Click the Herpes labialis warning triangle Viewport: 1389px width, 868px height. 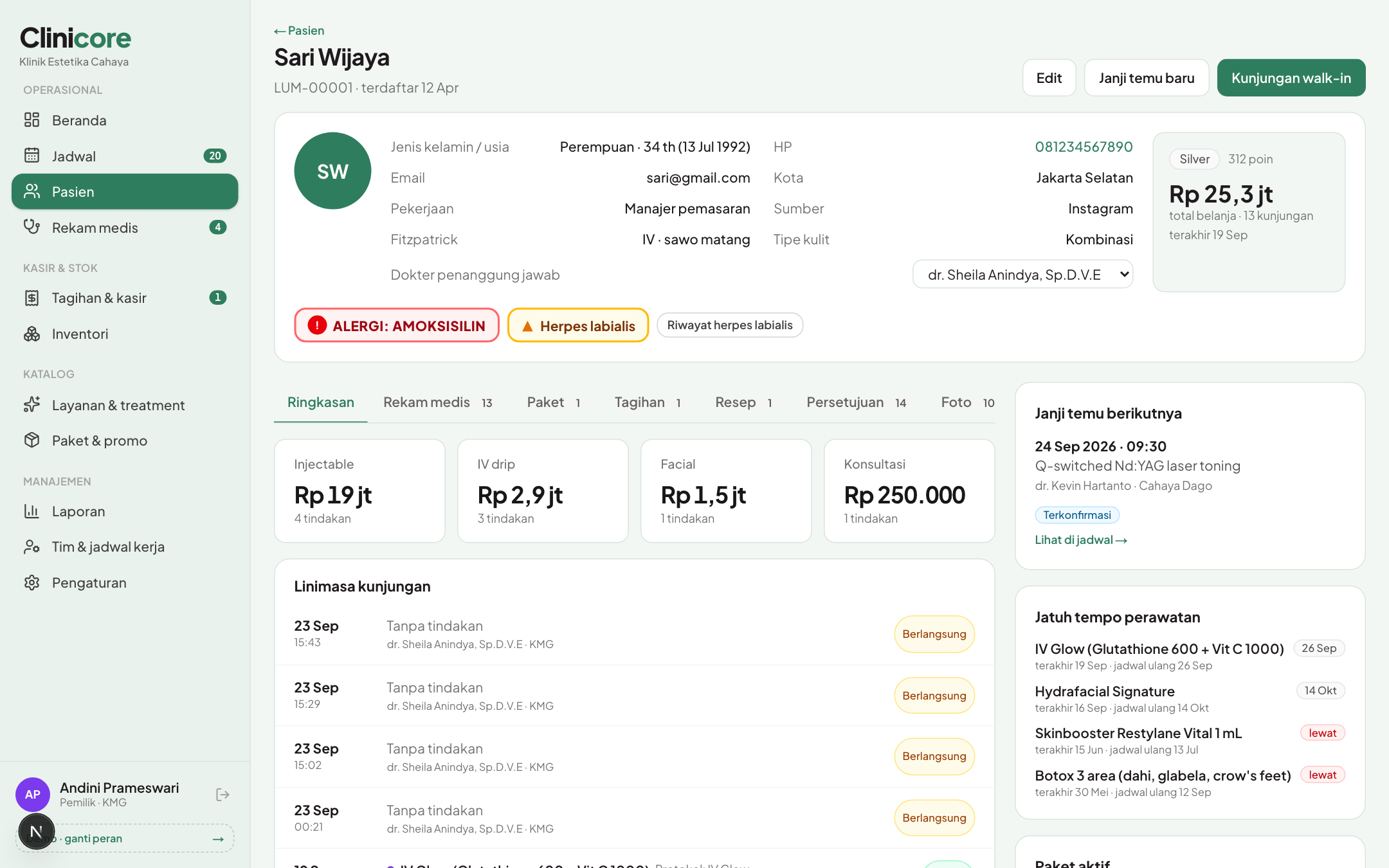click(x=527, y=326)
